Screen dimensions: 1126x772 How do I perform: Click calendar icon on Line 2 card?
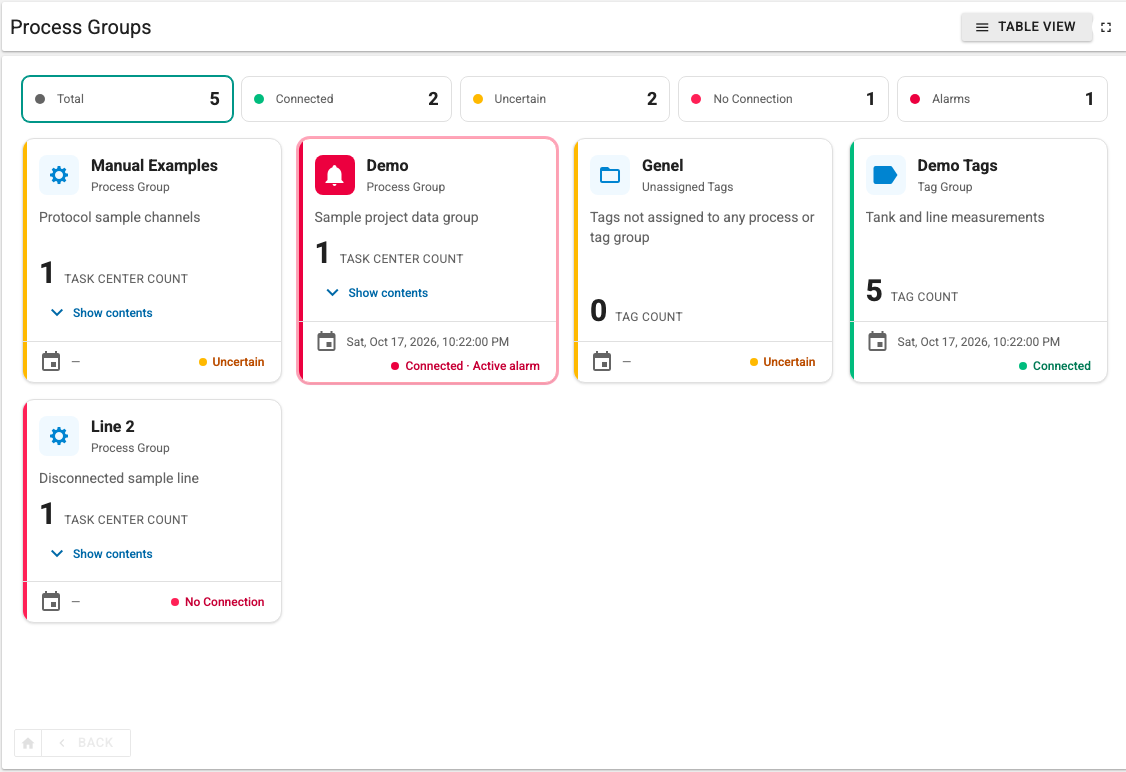[51, 601]
